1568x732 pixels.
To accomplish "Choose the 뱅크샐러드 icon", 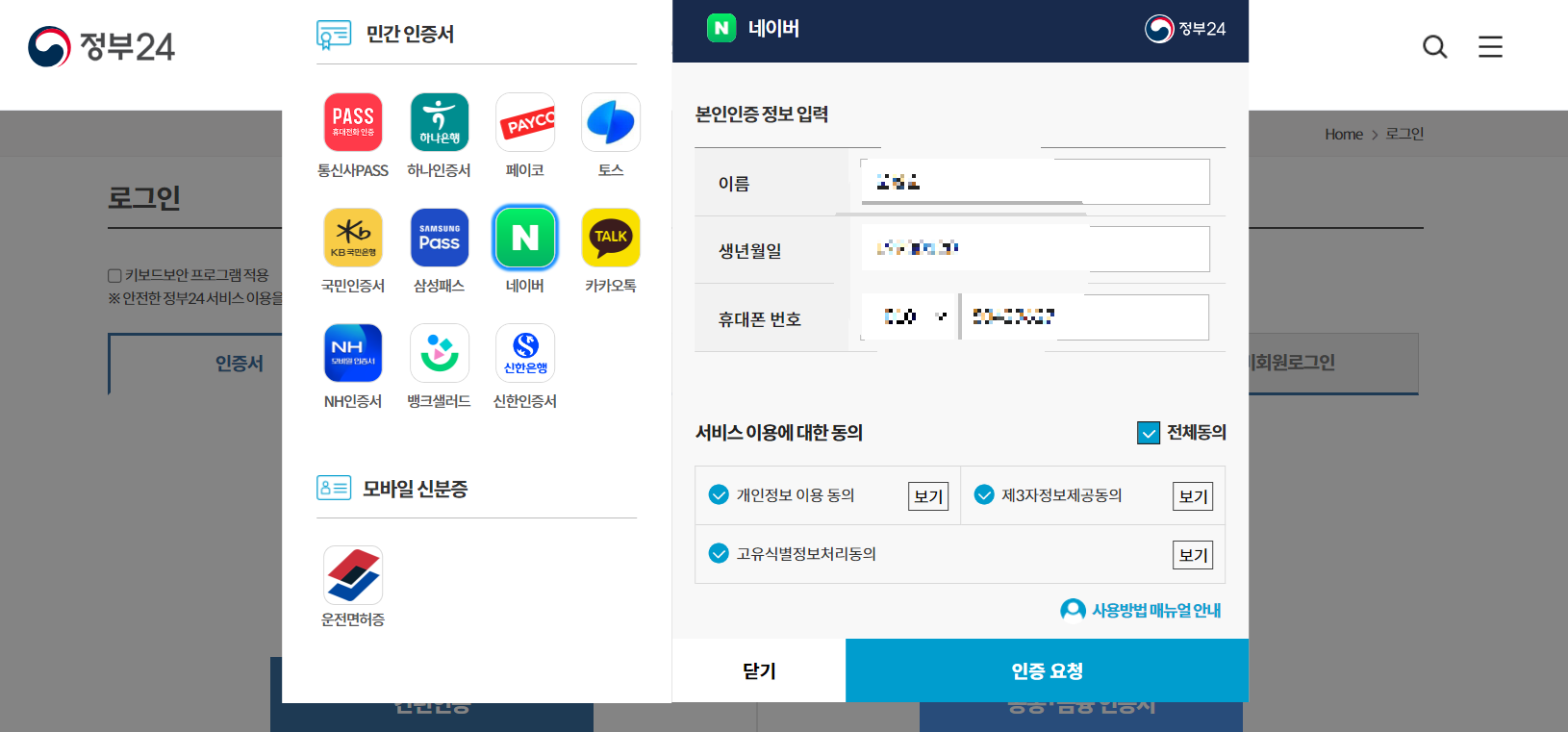I will tap(439, 353).
